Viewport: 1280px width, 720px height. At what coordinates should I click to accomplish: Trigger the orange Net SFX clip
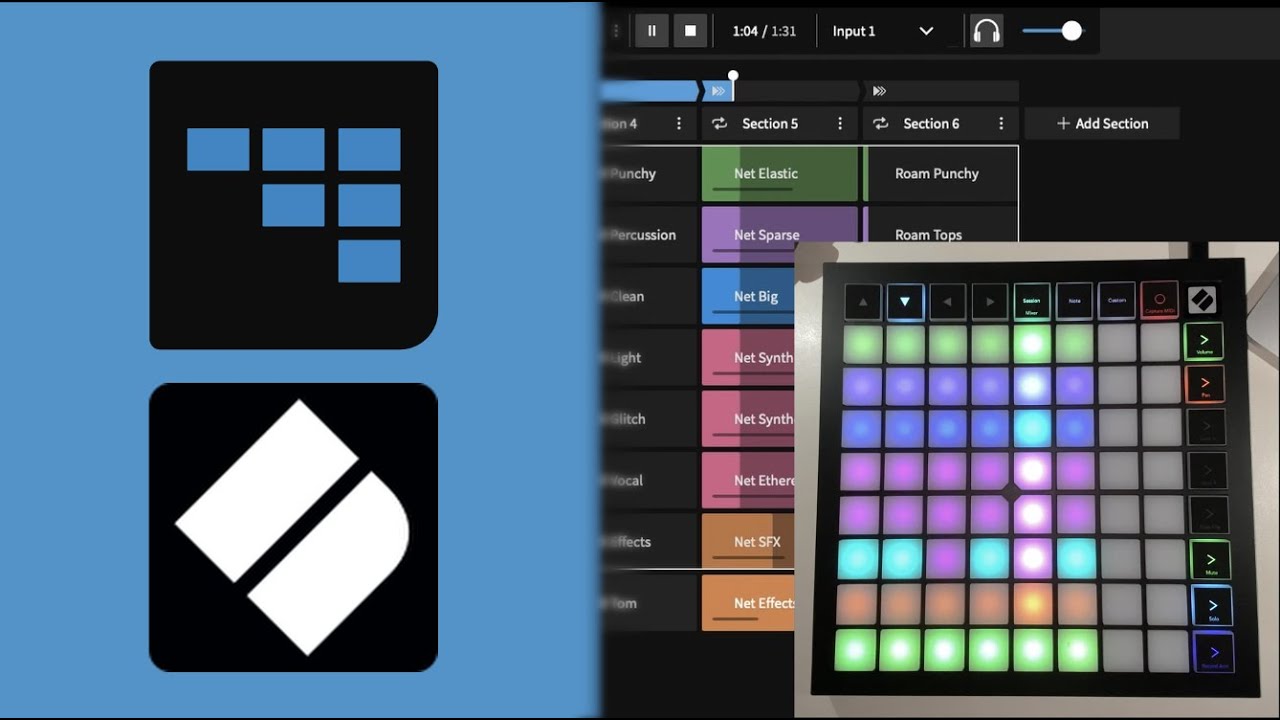coord(748,541)
